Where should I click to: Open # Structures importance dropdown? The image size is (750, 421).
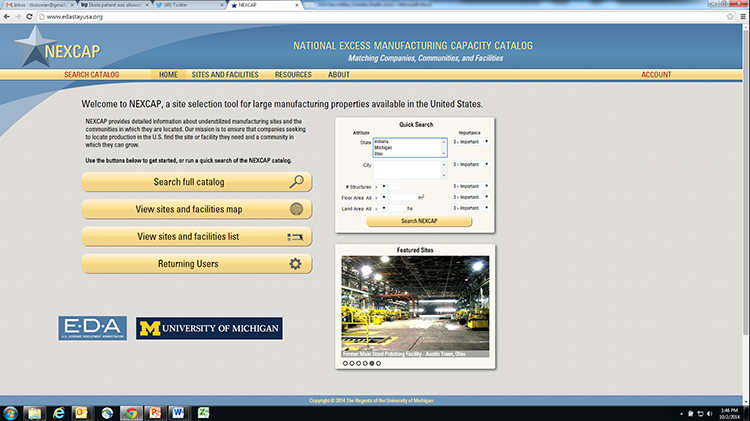(x=471, y=186)
